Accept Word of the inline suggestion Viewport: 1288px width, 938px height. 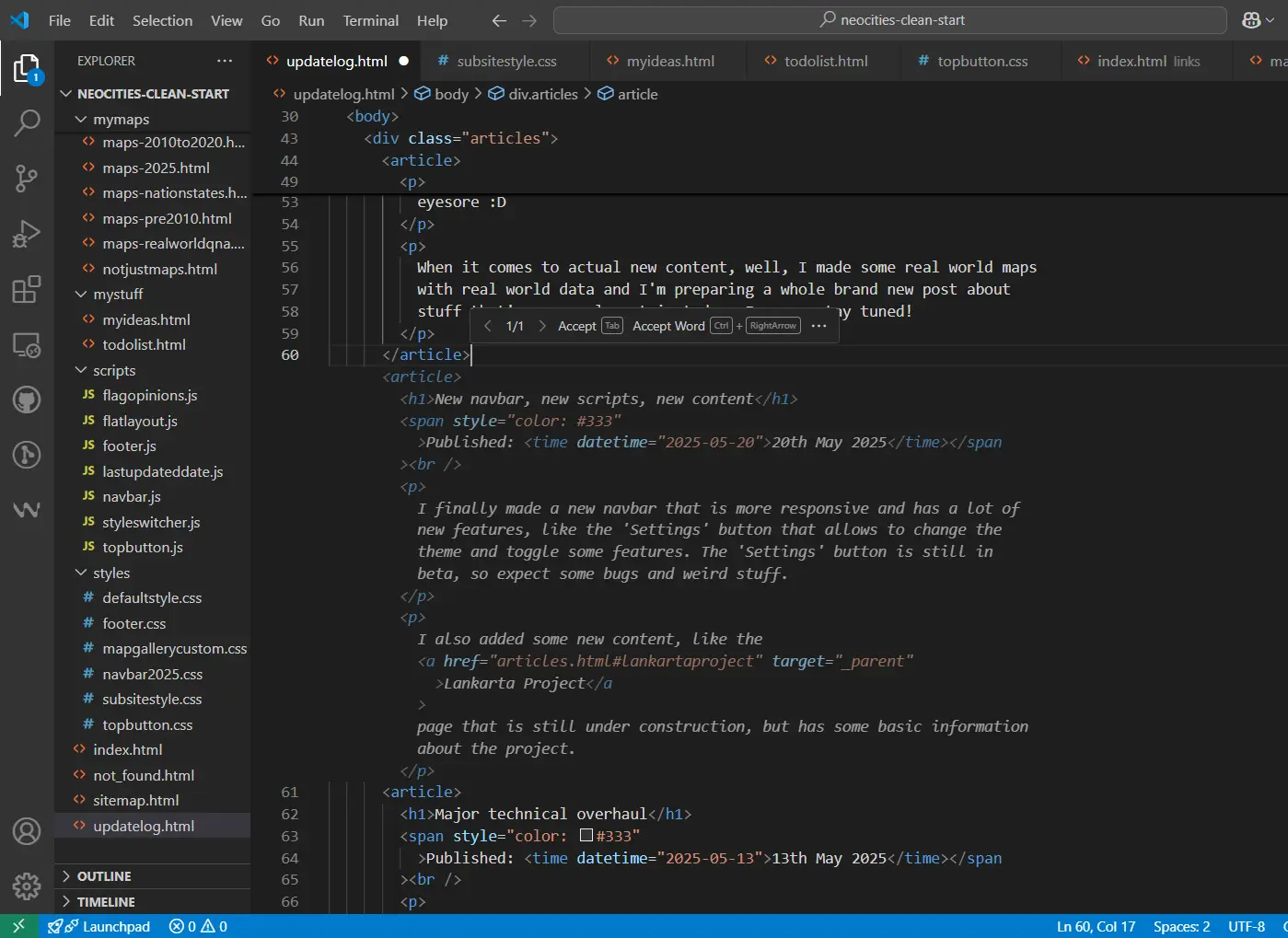(716, 326)
